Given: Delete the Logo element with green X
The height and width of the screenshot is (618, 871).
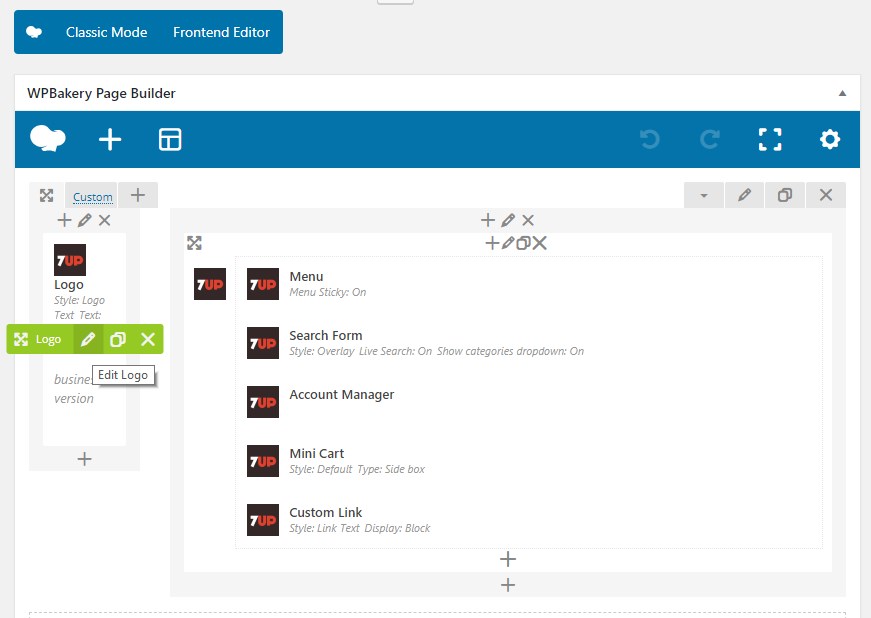Looking at the screenshot, I should [148, 340].
